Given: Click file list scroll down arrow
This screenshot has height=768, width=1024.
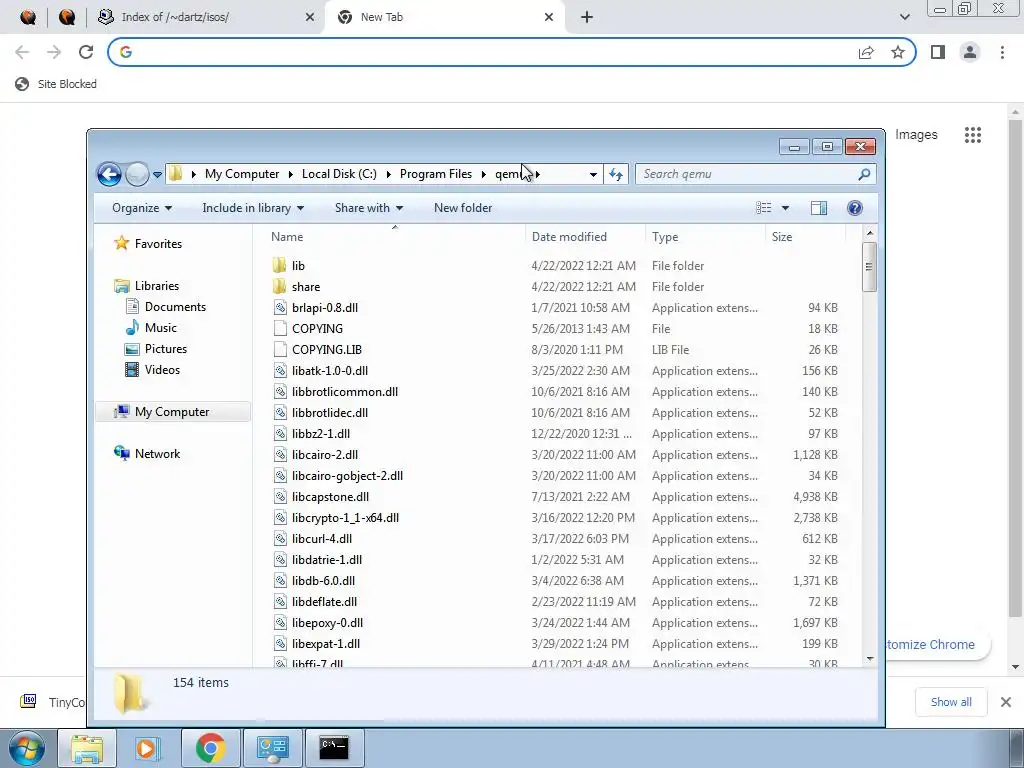Looking at the screenshot, I should [x=869, y=659].
